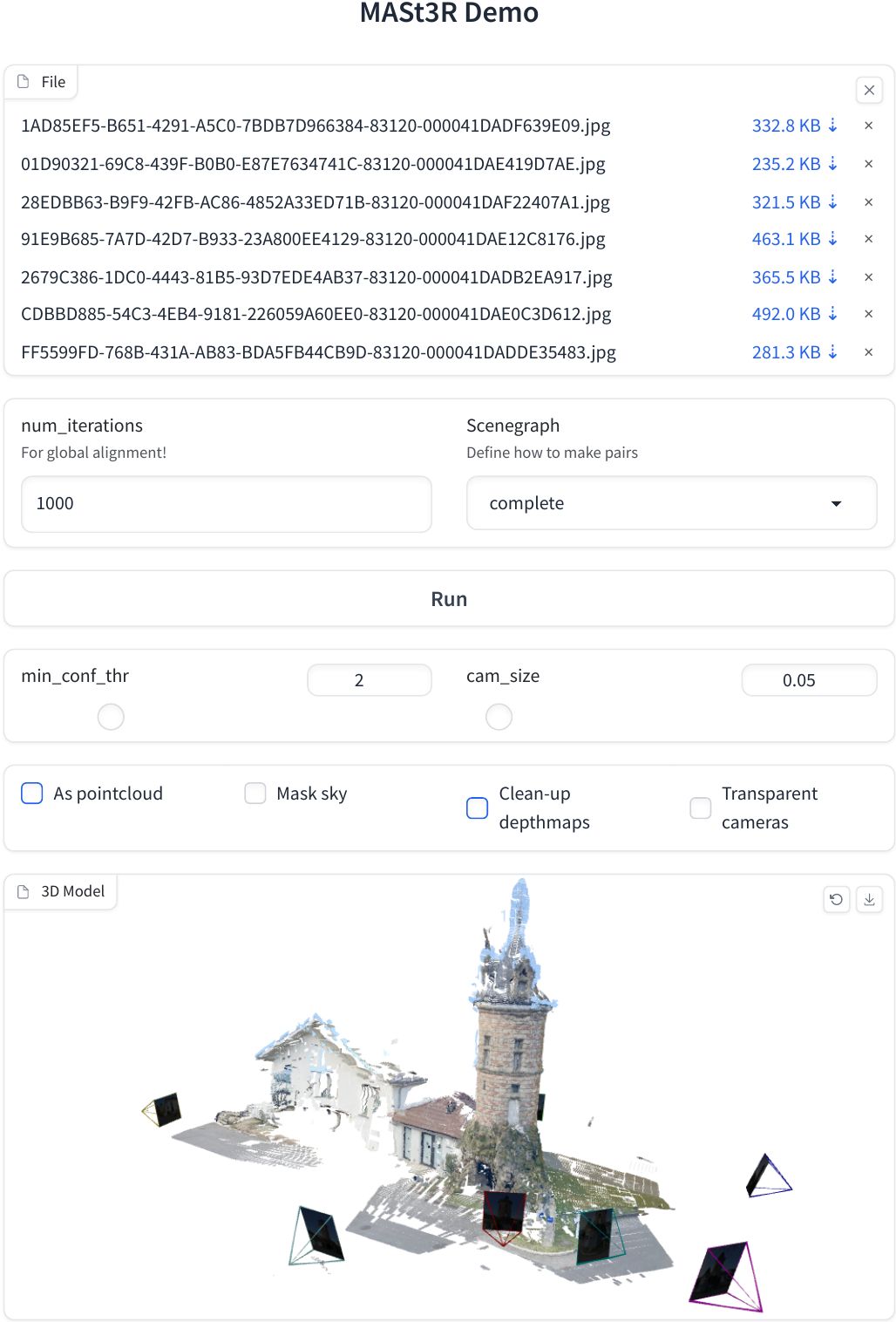Click the cam_size slider handle
Viewport: 896px width, 1322px height.
click(499, 717)
